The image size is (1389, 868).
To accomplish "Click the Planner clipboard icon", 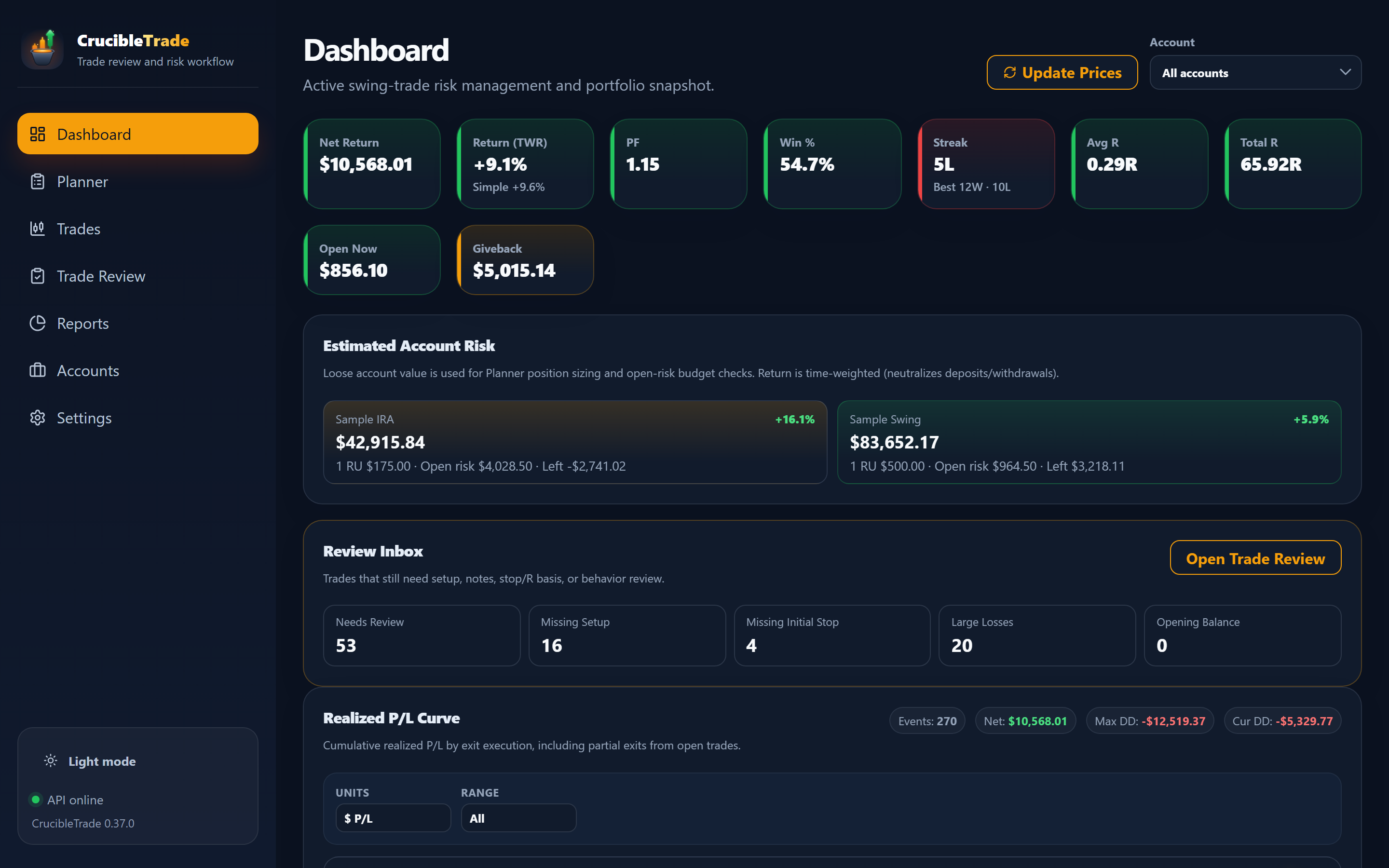I will tap(37, 181).
